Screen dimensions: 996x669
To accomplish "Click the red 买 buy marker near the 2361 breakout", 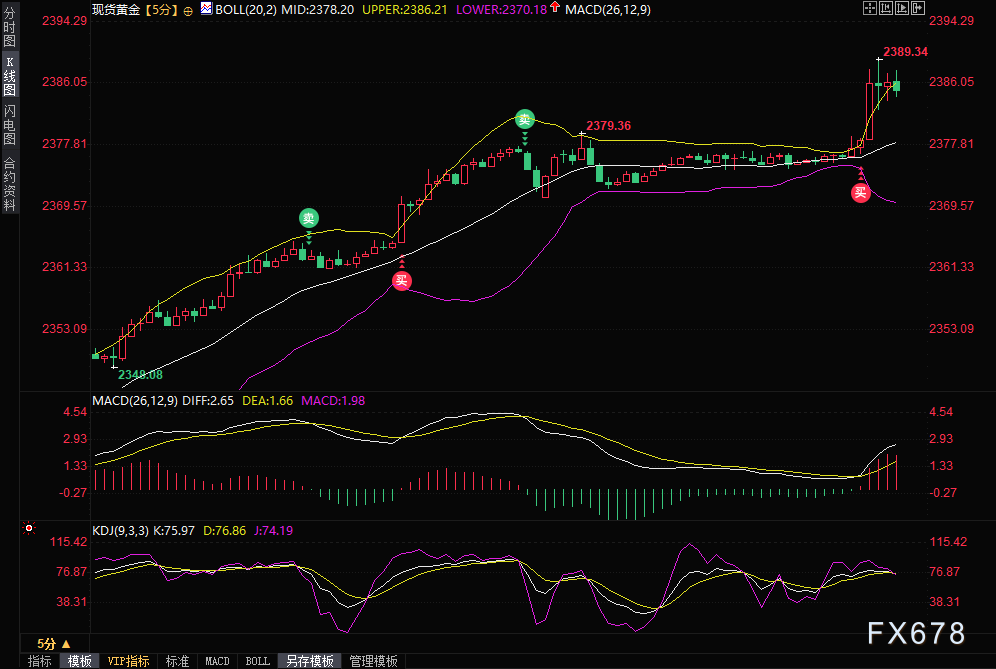I will click(401, 281).
